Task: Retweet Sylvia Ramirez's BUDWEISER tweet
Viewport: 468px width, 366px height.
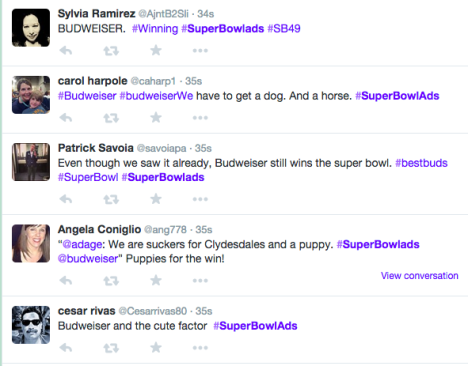Action: click(111, 51)
